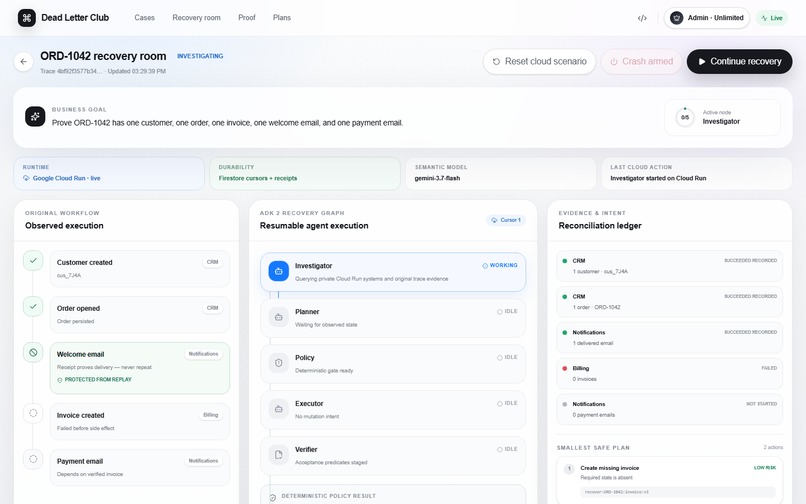Open the Cases nav item

point(144,17)
